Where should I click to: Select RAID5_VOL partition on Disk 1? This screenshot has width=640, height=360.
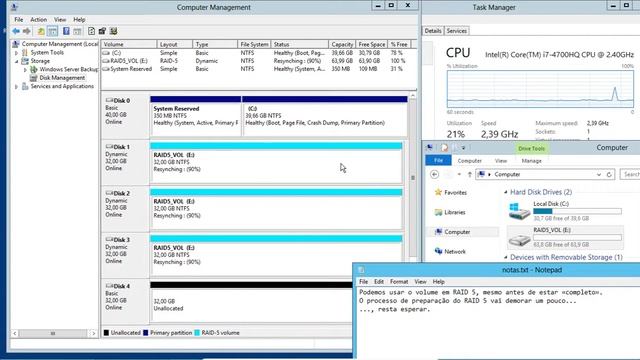276,162
